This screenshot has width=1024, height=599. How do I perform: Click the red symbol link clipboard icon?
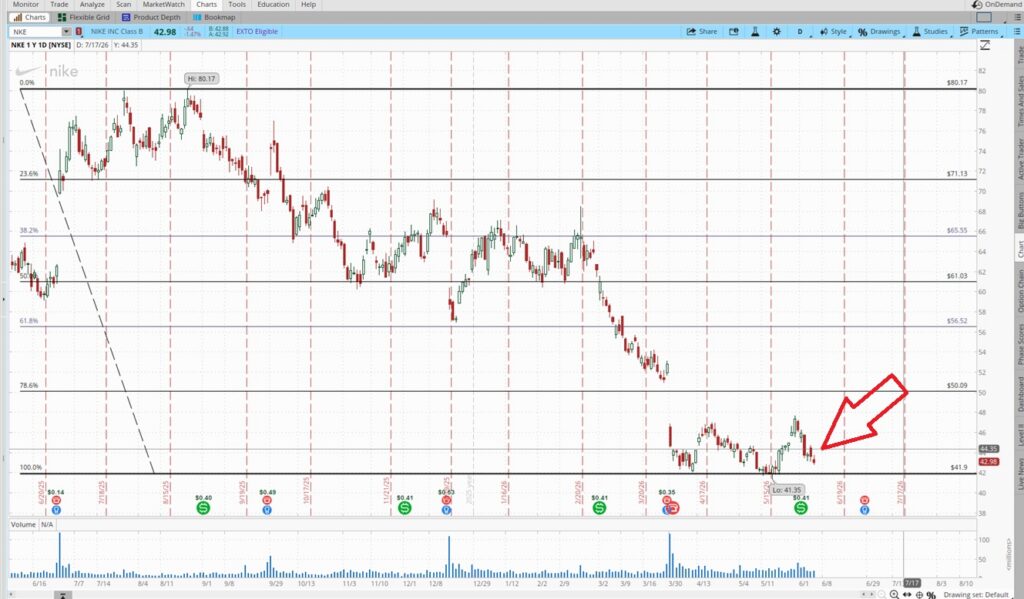[x=79, y=31]
